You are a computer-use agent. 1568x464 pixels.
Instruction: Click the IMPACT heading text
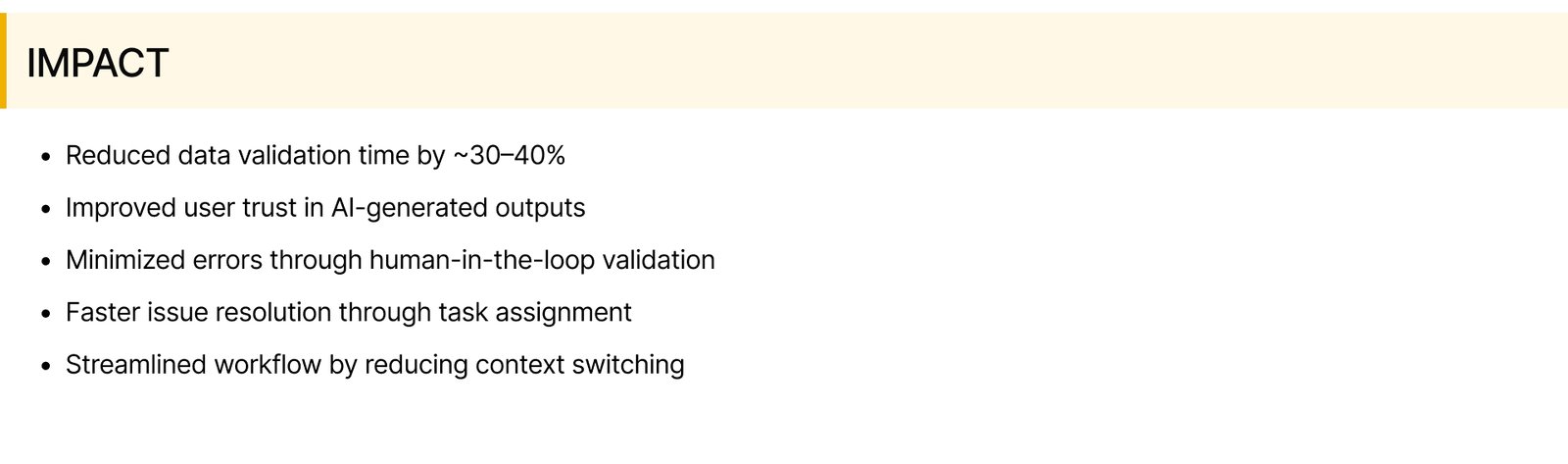(x=97, y=63)
